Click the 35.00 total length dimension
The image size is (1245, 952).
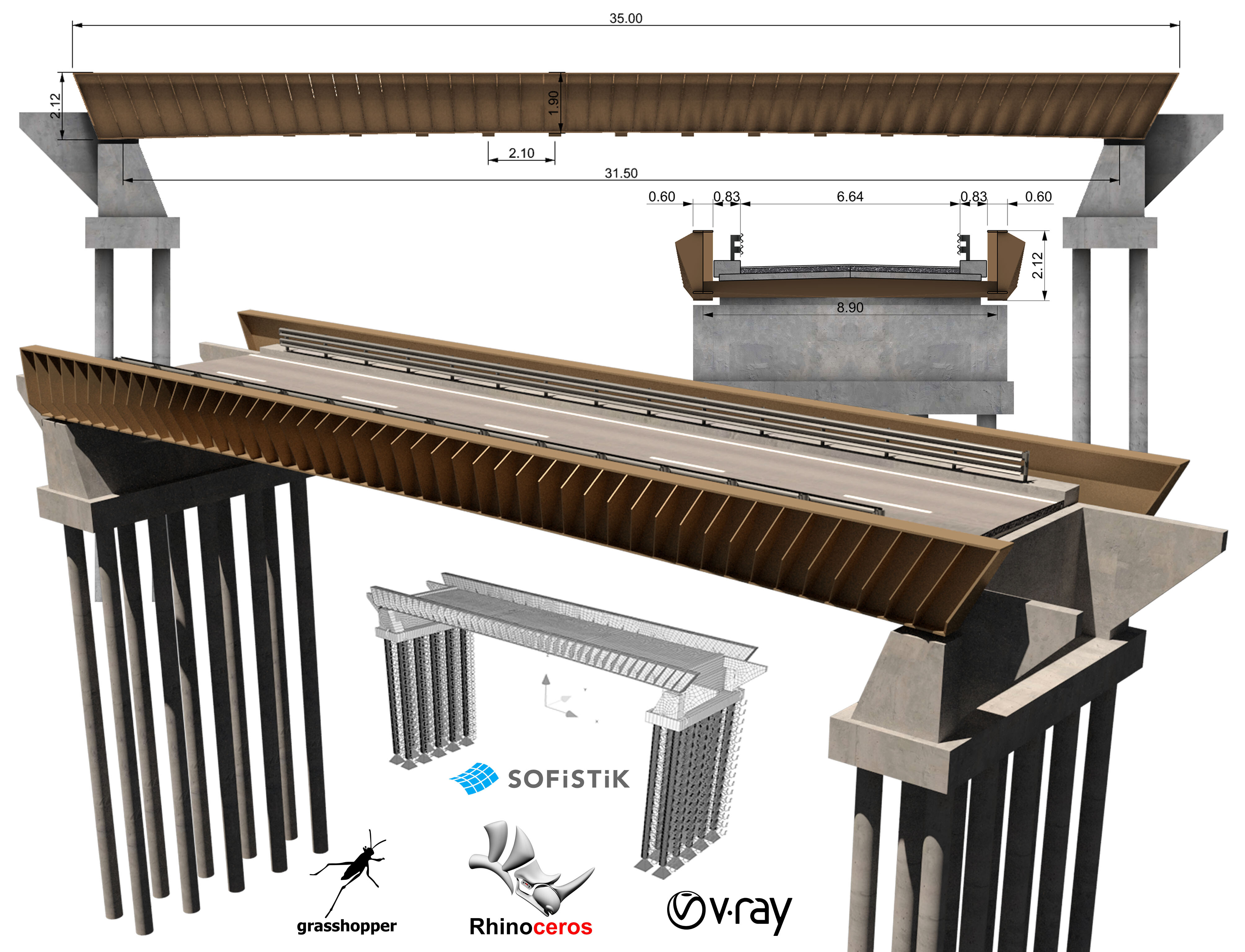click(x=626, y=18)
